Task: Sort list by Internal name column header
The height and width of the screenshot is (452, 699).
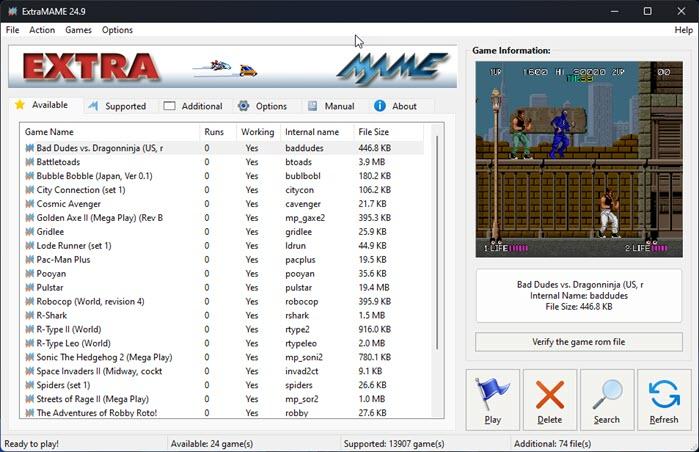Action: click(x=317, y=132)
